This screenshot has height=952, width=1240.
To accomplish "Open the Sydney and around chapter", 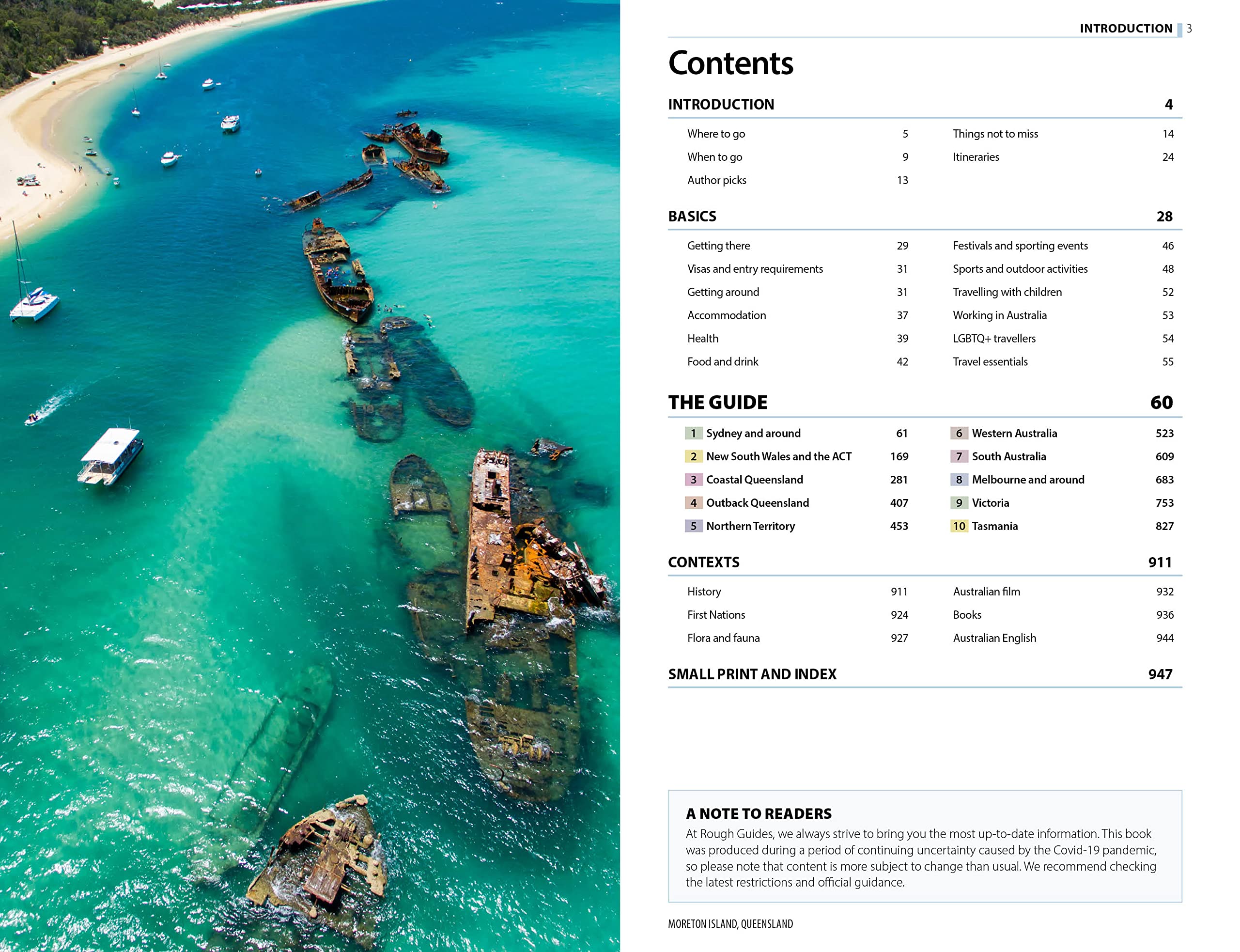I will (753, 434).
